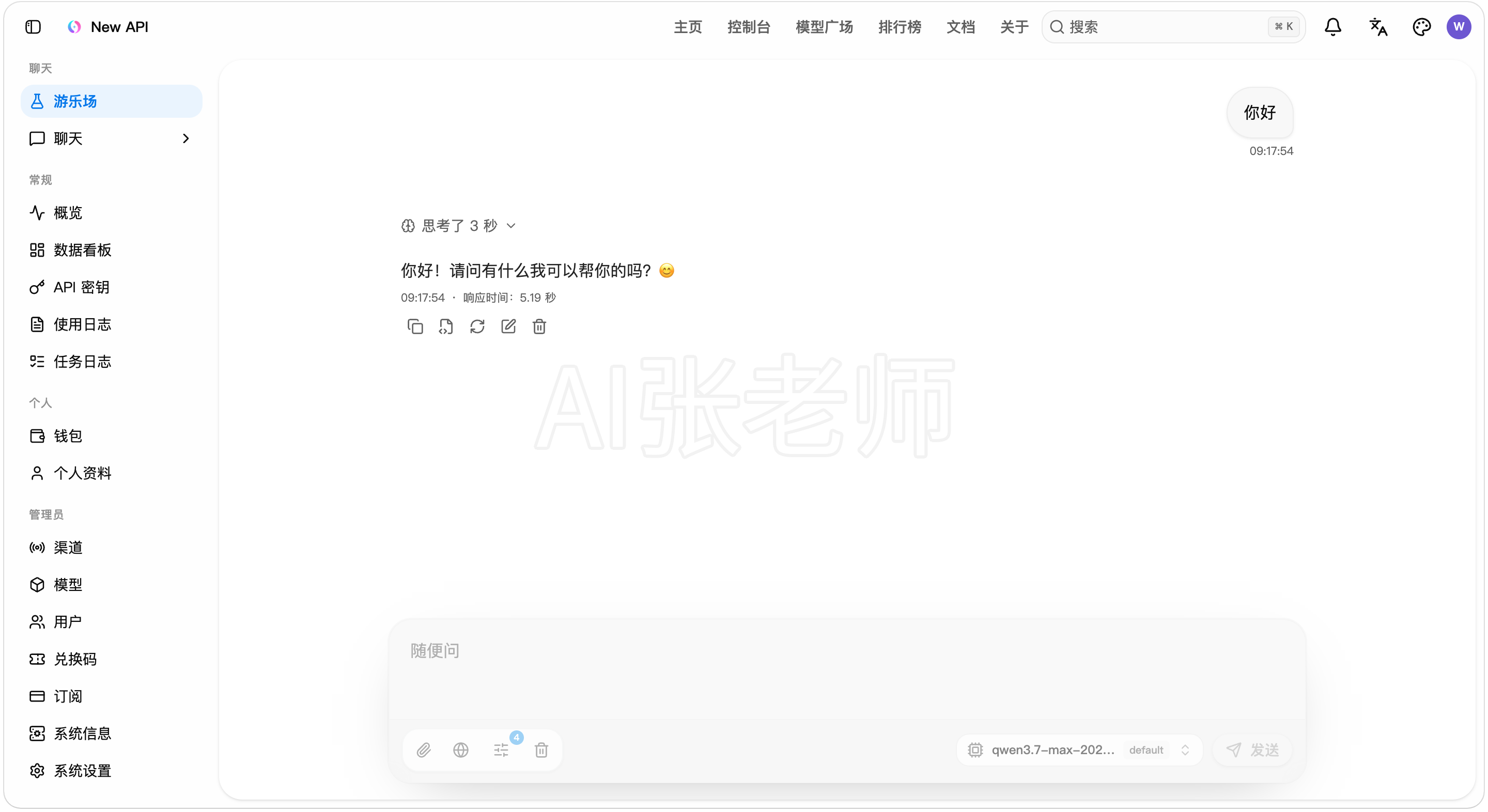Open the 主页 navigation tab
Viewport: 1488px width, 812px height.
(687, 26)
